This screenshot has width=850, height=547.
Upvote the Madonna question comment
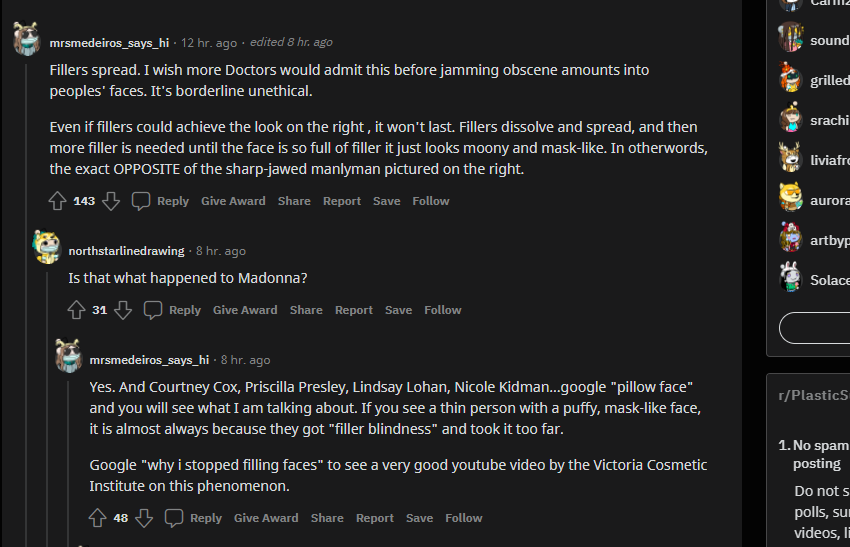(x=76, y=310)
